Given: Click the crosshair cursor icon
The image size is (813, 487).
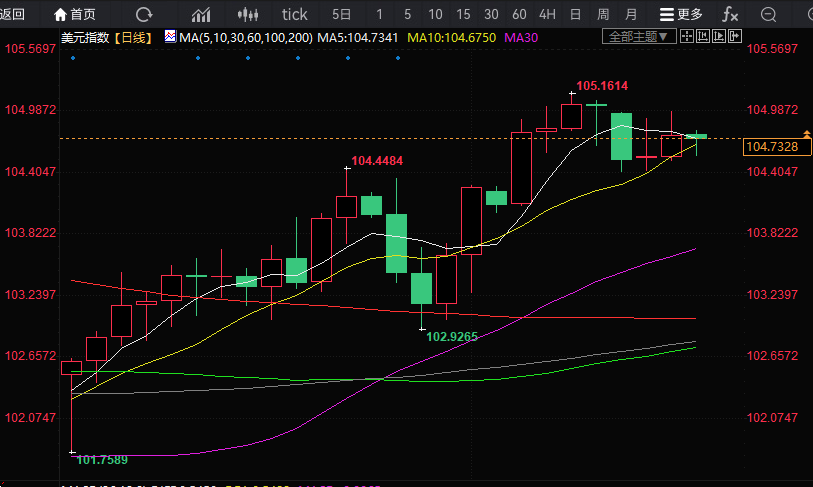Looking at the screenshot, I should 686,36.
